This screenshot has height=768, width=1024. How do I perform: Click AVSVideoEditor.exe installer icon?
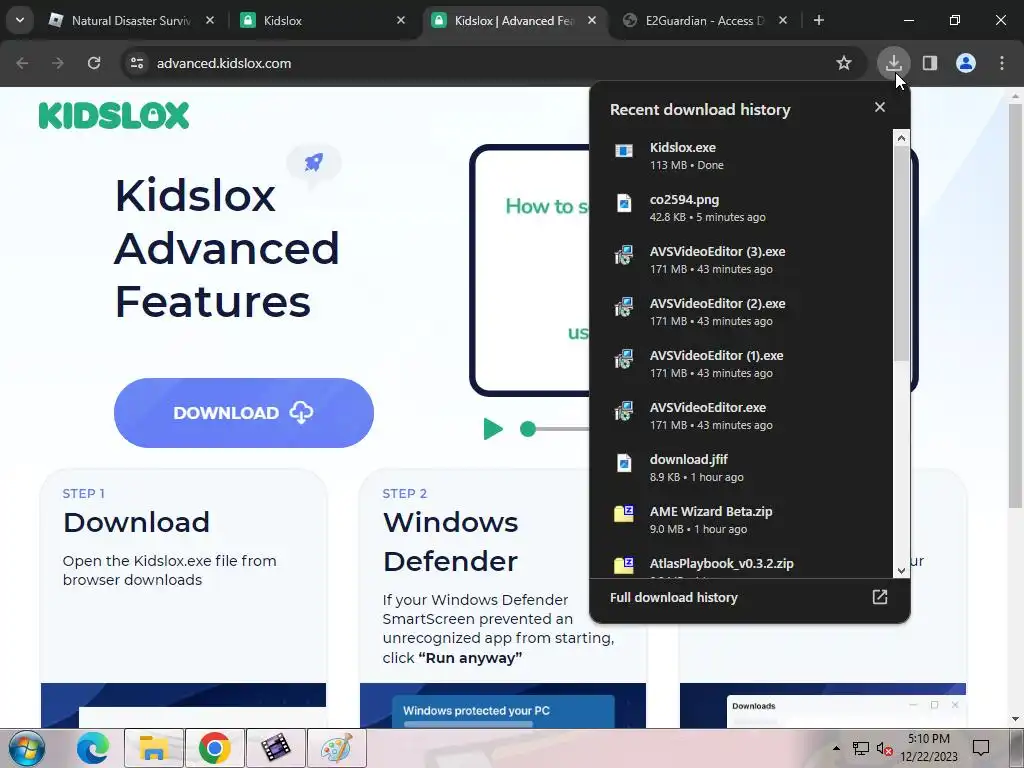click(624, 411)
